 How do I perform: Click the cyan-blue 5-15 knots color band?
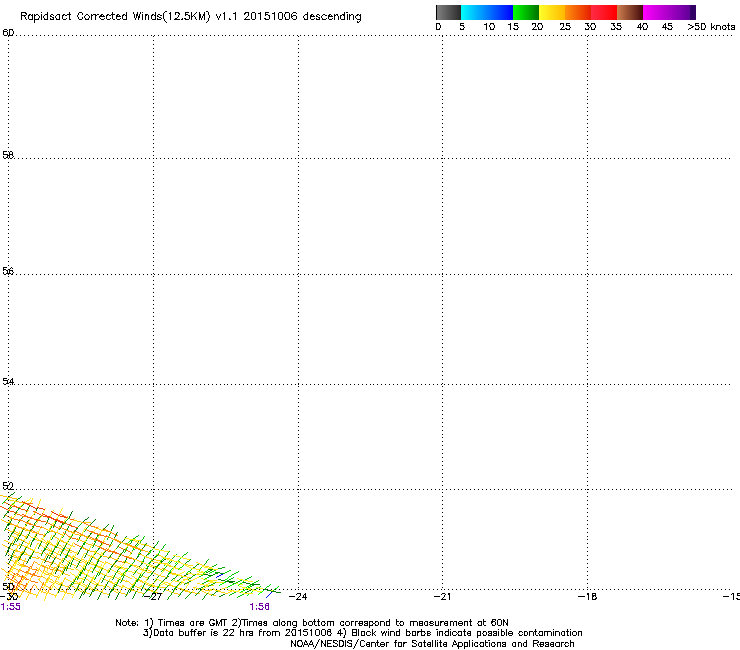click(x=487, y=12)
